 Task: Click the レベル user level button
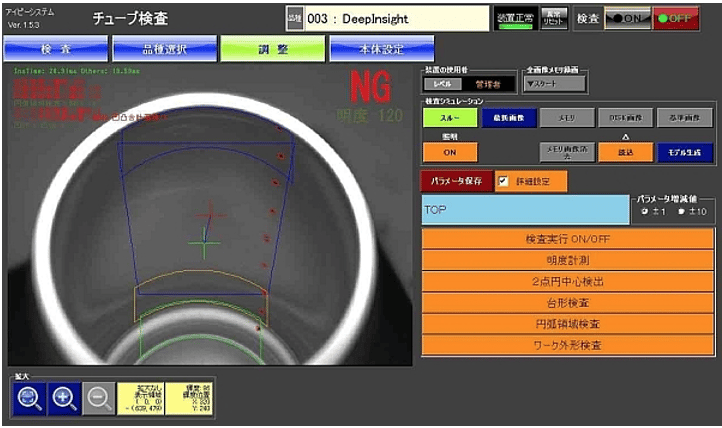pos(443,84)
